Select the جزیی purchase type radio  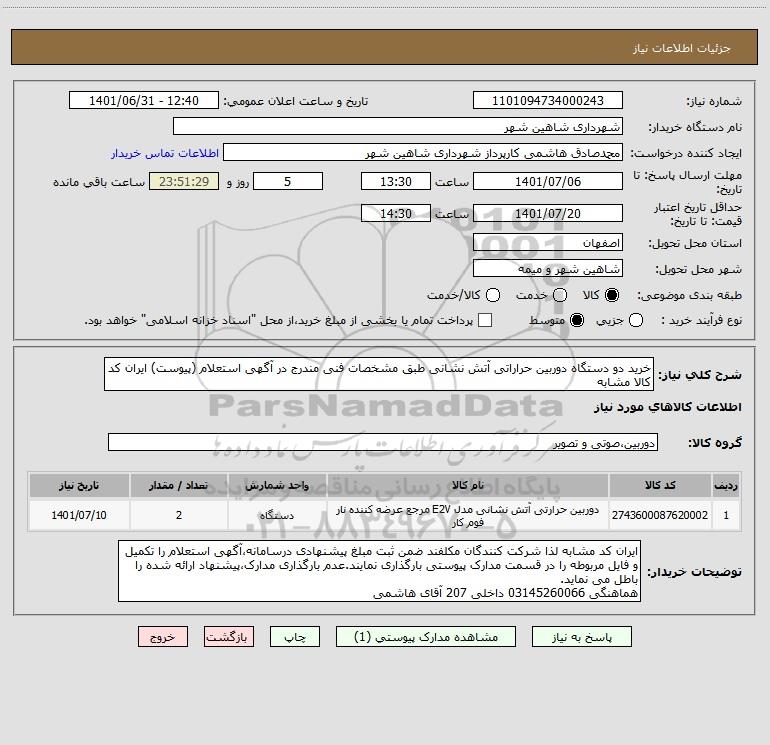[636, 320]
